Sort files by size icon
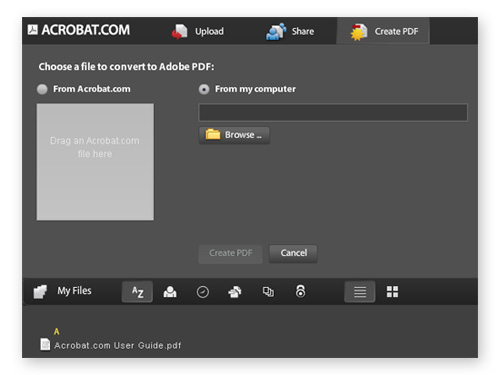Viewport: 500px width, 375px height. 268,292
